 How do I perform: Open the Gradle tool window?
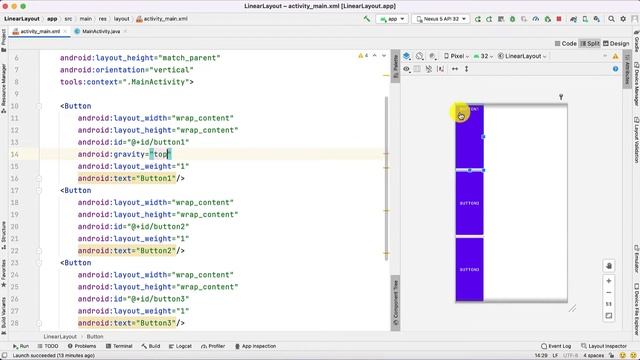636,40
